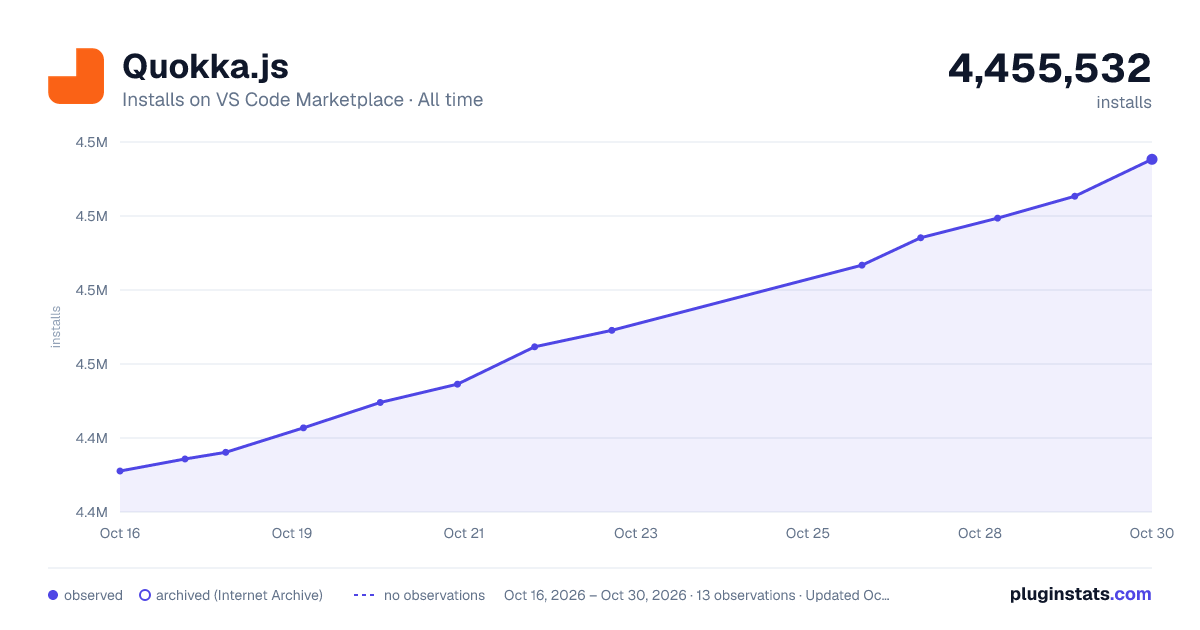This screenshot has height=630, width=1200.
Task: Click the filled 'observed' legend dot
Action: pyautogui.click(x=53, y=595)
